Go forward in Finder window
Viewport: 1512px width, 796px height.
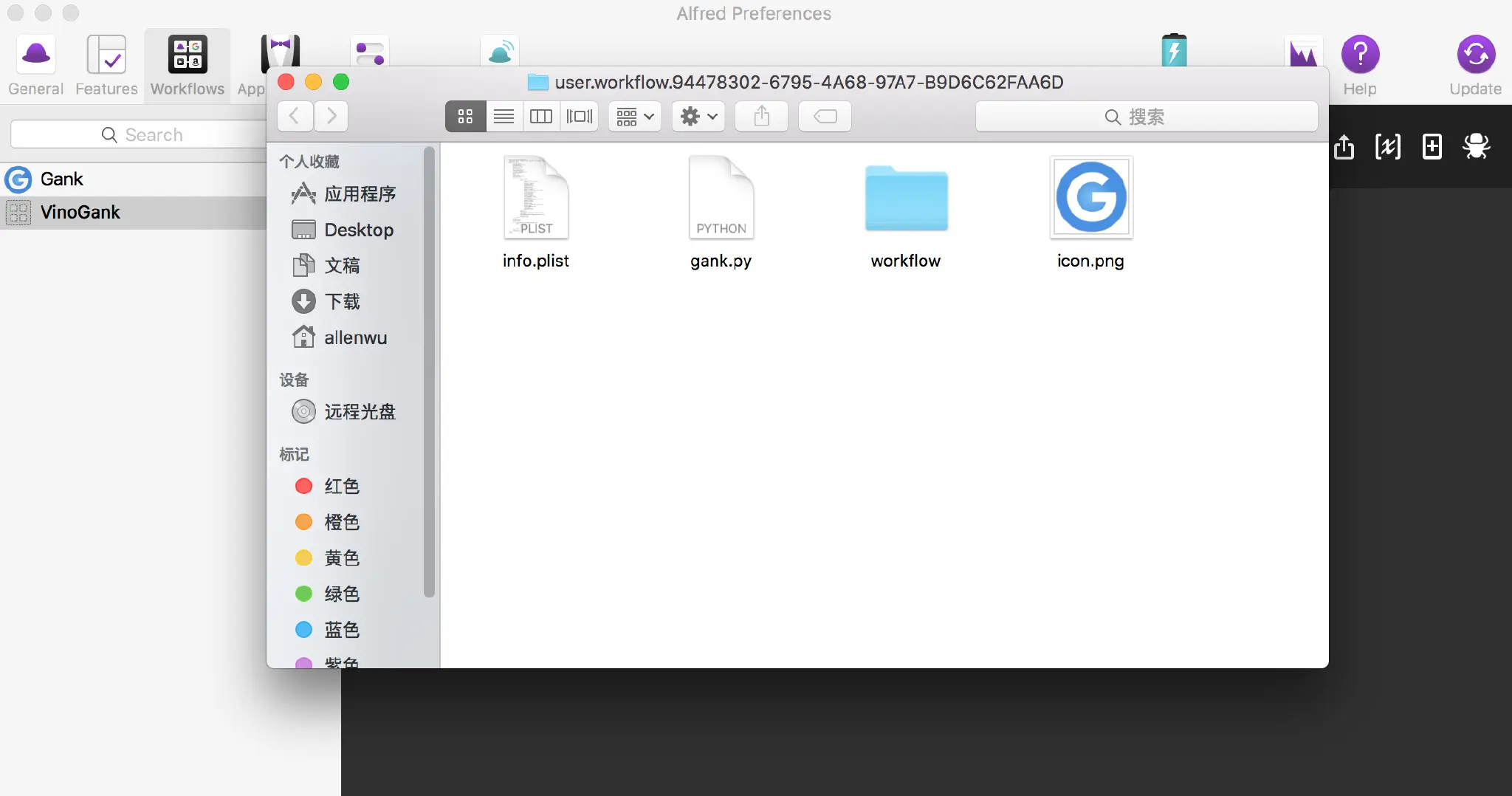pos(331,116)
